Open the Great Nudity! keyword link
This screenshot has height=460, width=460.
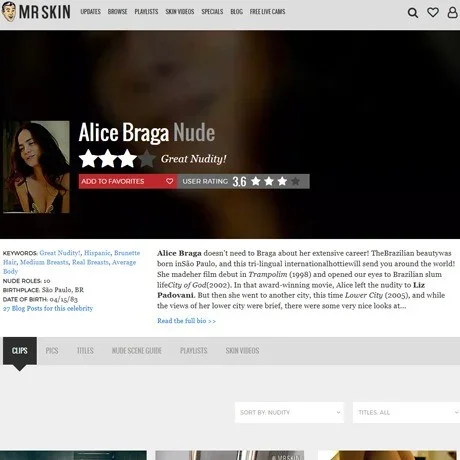pos(60,253)
